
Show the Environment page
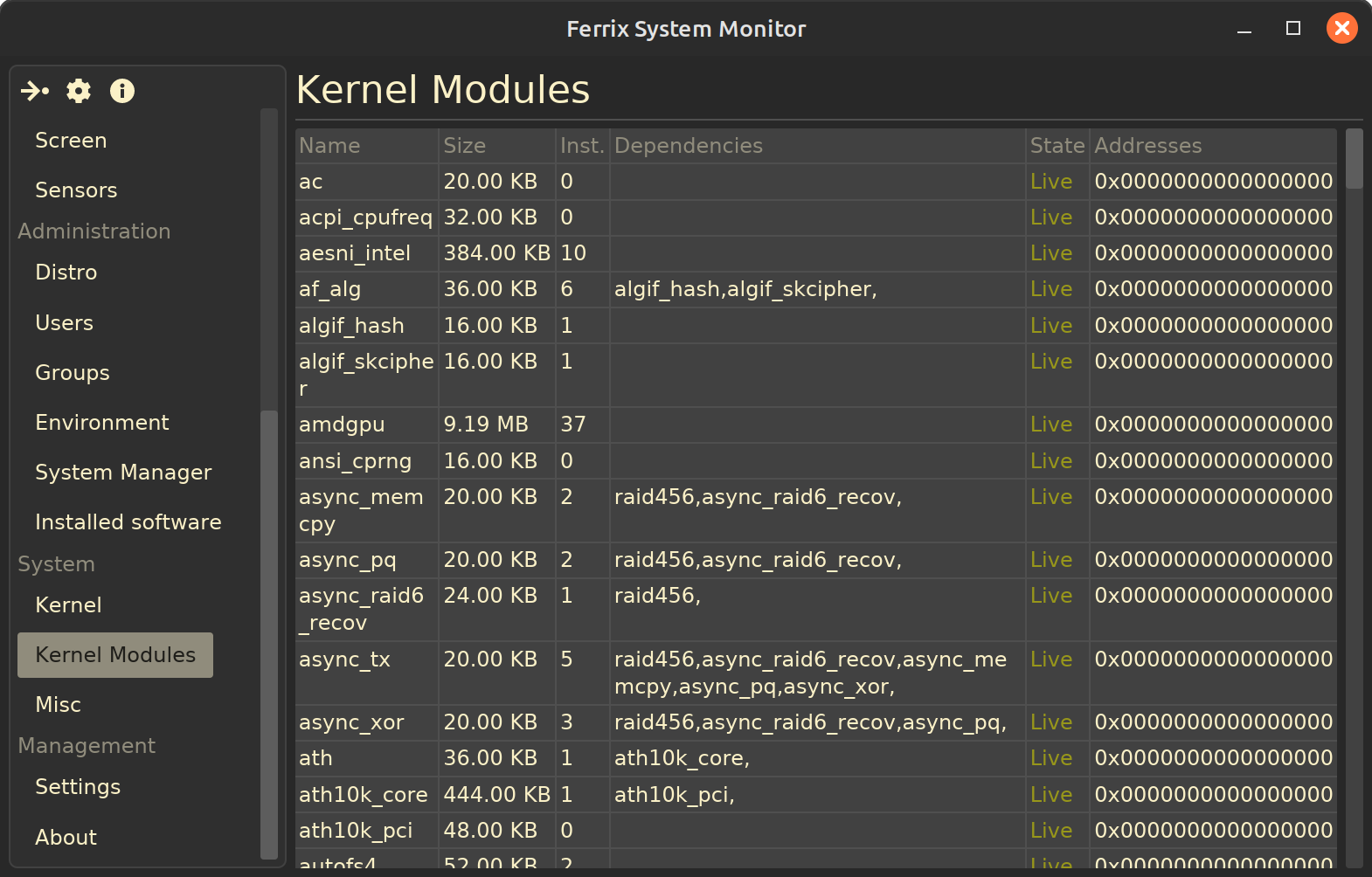click(102, 423)
